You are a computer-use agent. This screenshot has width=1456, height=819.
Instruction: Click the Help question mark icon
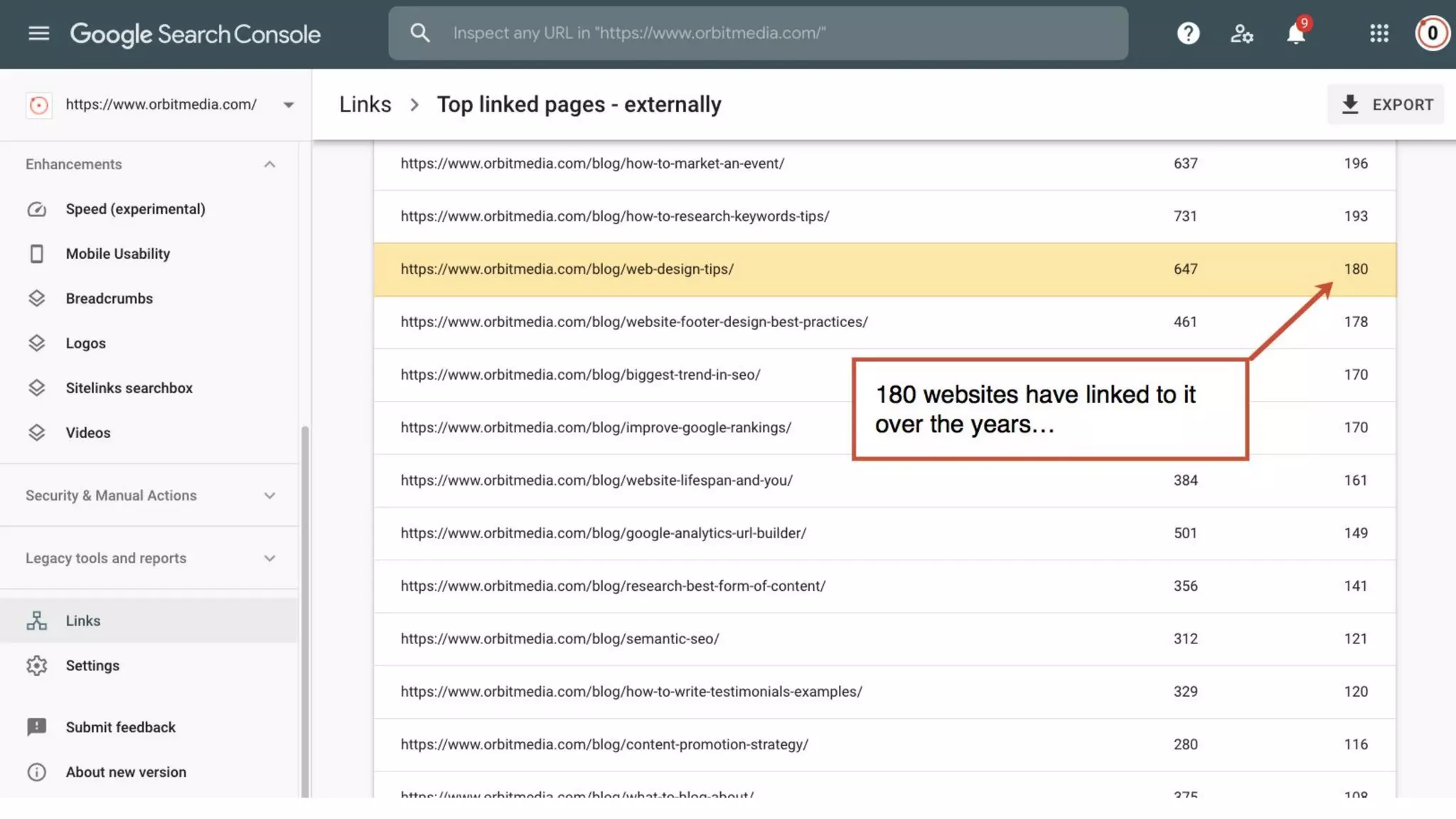click(x=1188, y=33)
